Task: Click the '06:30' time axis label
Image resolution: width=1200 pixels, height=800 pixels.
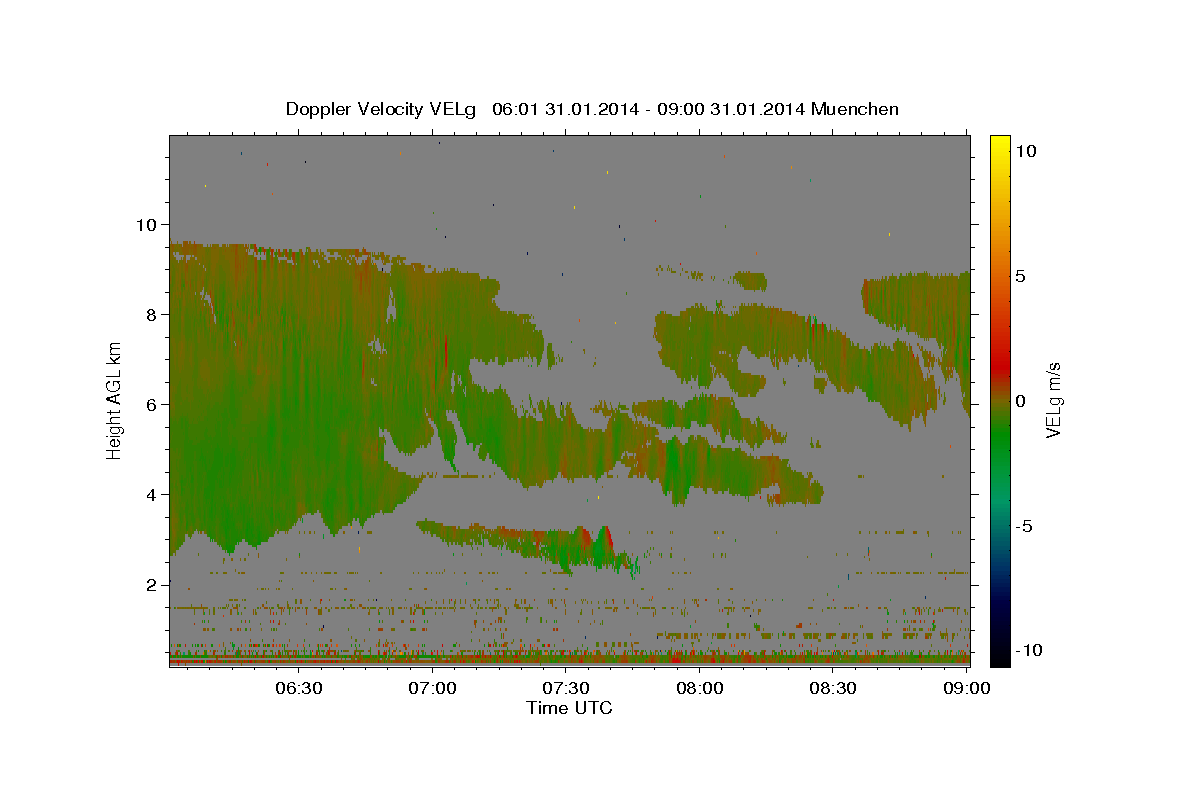Action: 299,688
